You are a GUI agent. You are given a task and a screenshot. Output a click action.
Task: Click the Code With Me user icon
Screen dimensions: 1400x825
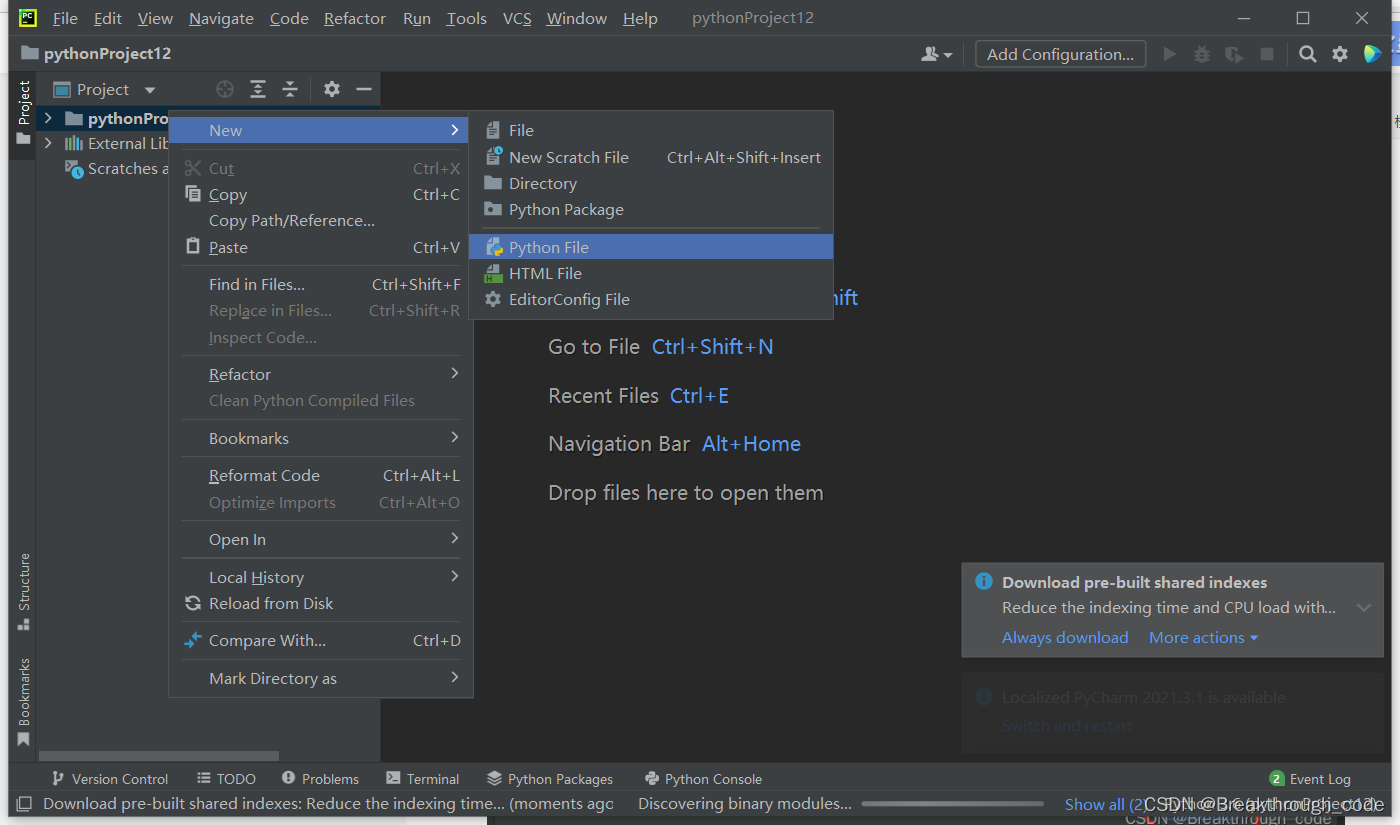tap(937, 54)
